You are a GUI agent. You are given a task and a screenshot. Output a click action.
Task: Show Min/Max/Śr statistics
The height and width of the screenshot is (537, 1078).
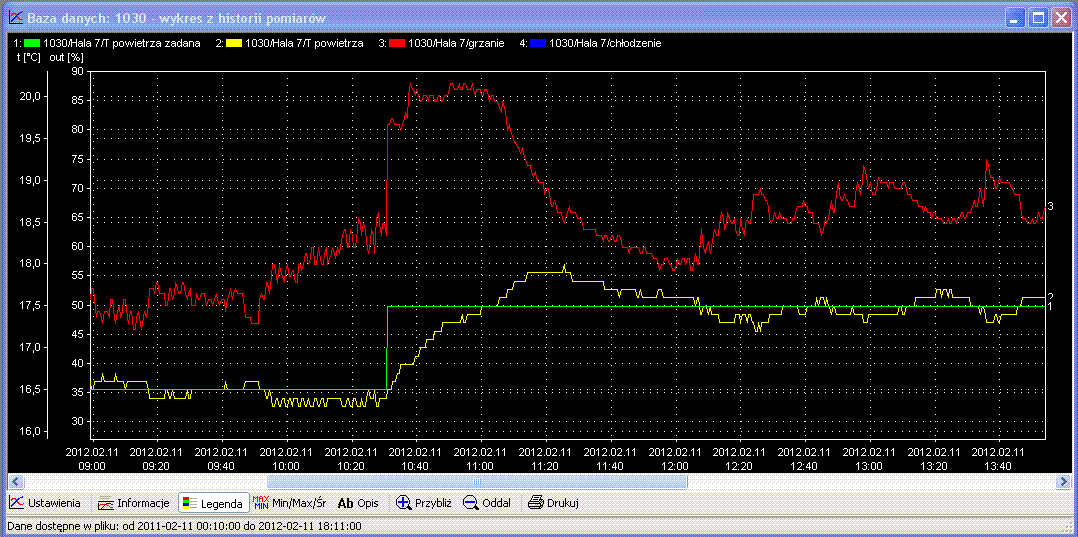[289, 503]
